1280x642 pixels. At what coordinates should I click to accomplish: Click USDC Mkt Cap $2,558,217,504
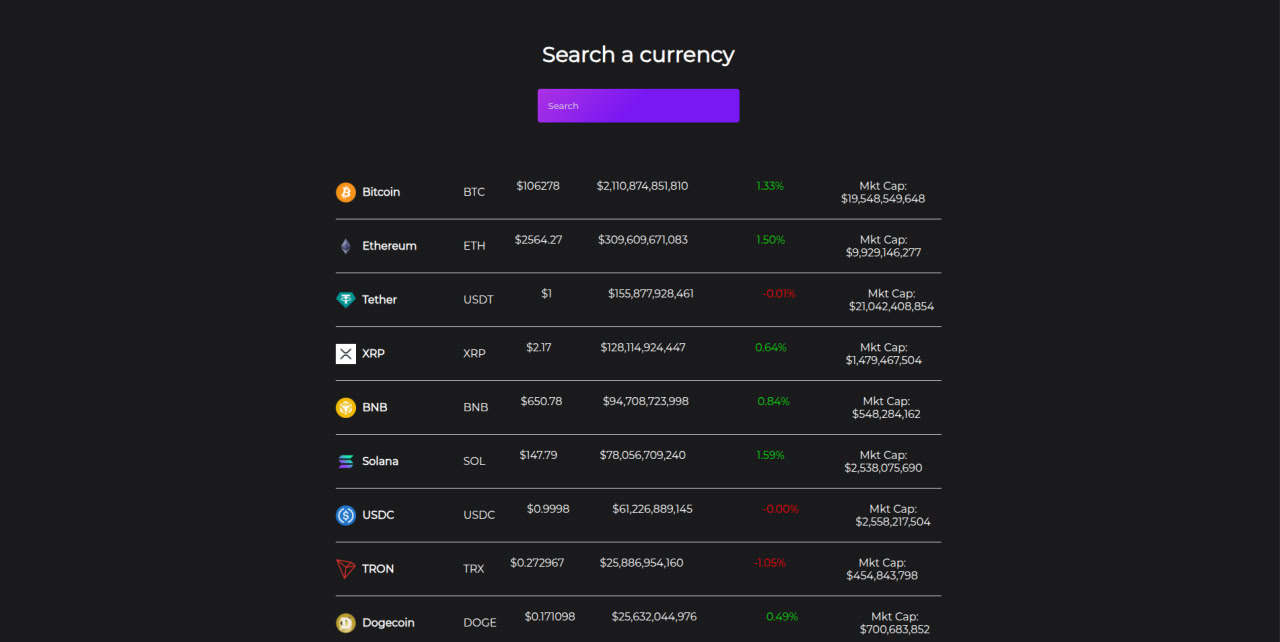click(893, 516)
